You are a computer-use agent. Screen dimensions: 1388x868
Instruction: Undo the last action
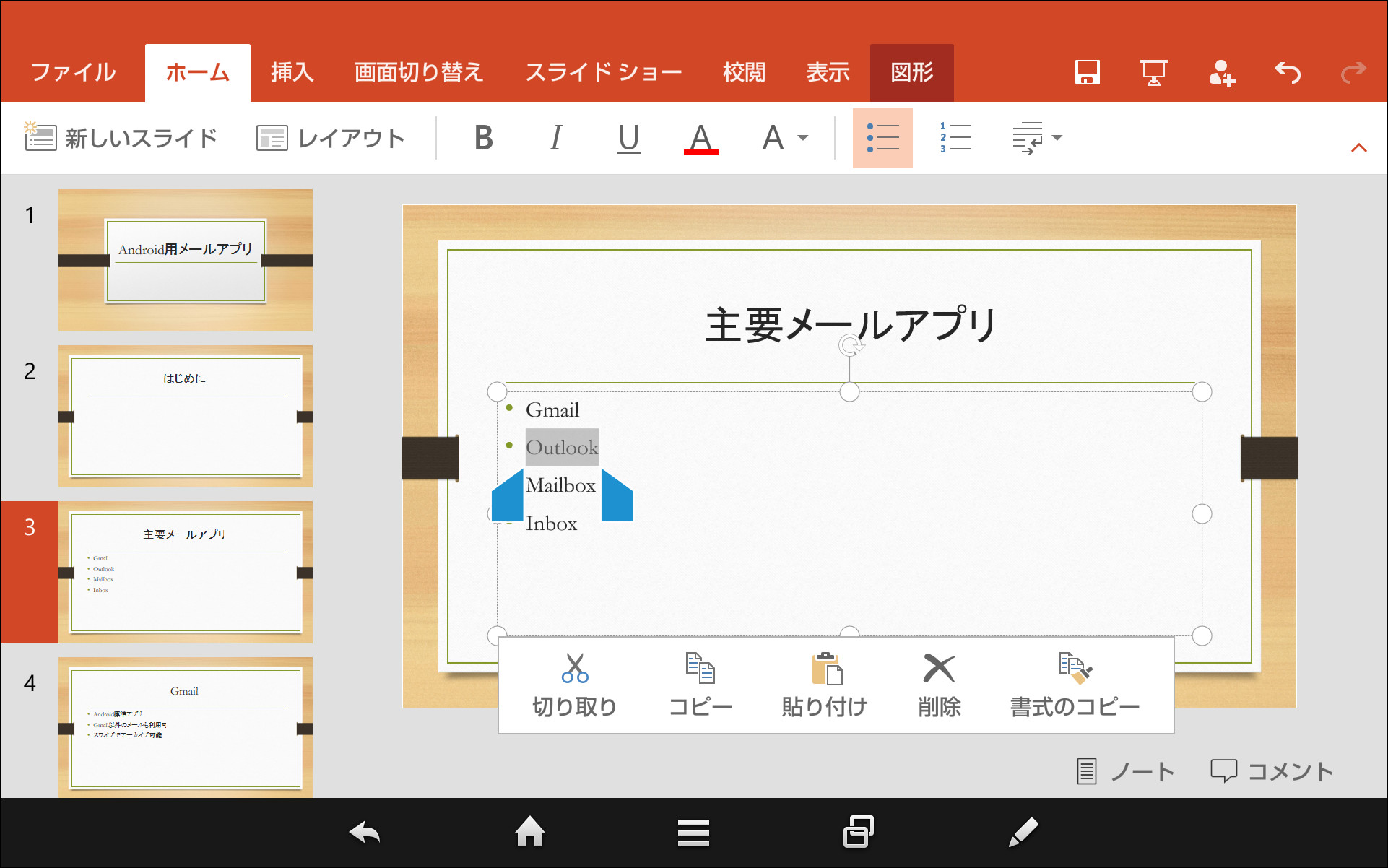pos(1287,71)
